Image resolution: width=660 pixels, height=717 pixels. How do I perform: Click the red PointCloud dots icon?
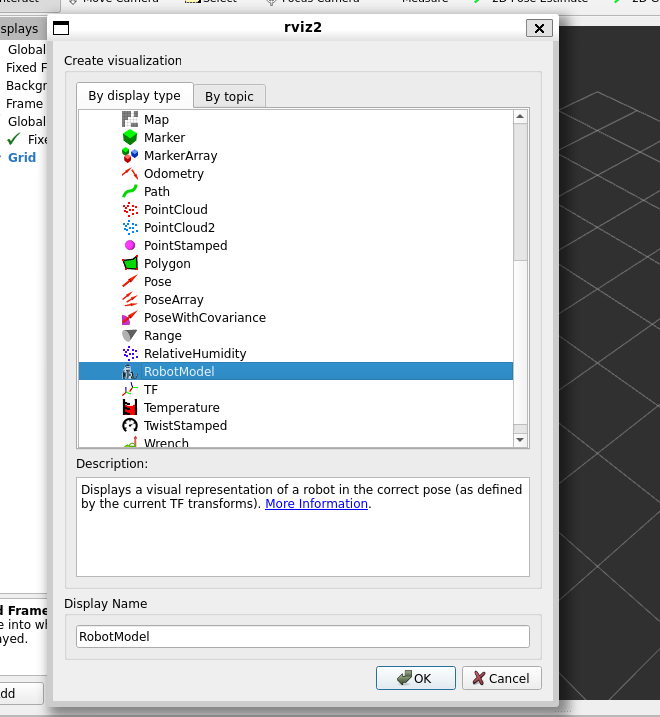point(130,209)
